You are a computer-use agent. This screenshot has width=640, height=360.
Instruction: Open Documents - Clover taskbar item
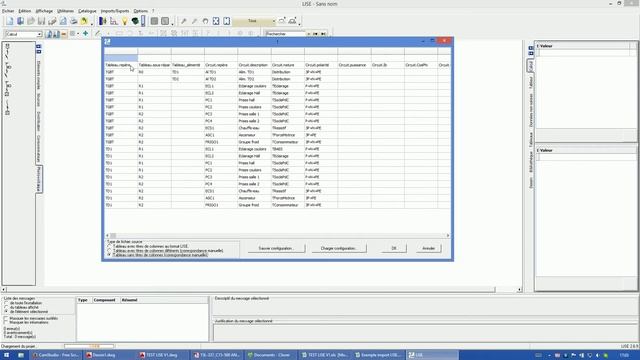pos(271,355)
